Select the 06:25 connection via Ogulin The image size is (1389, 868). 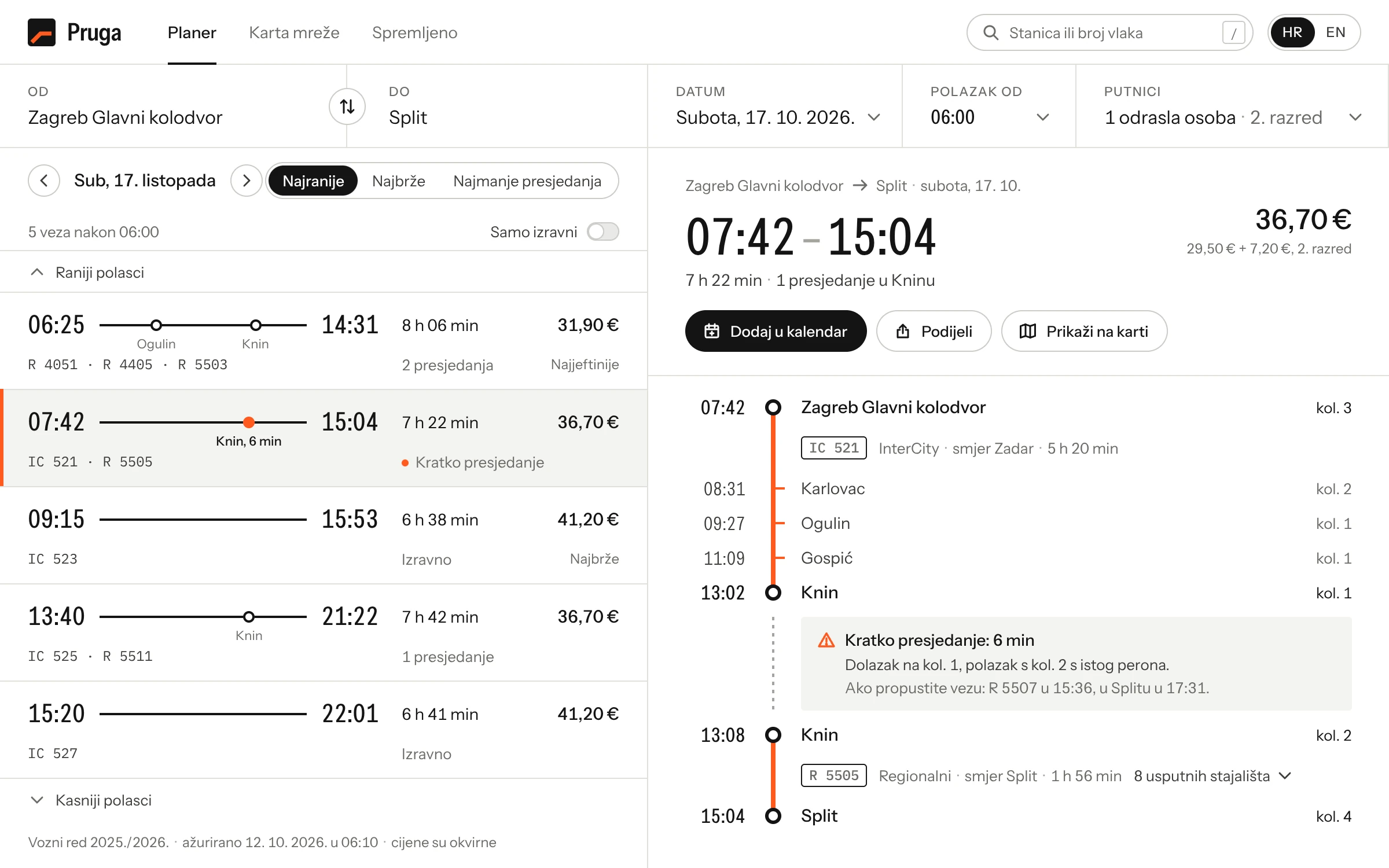click(x=324, y=341)
